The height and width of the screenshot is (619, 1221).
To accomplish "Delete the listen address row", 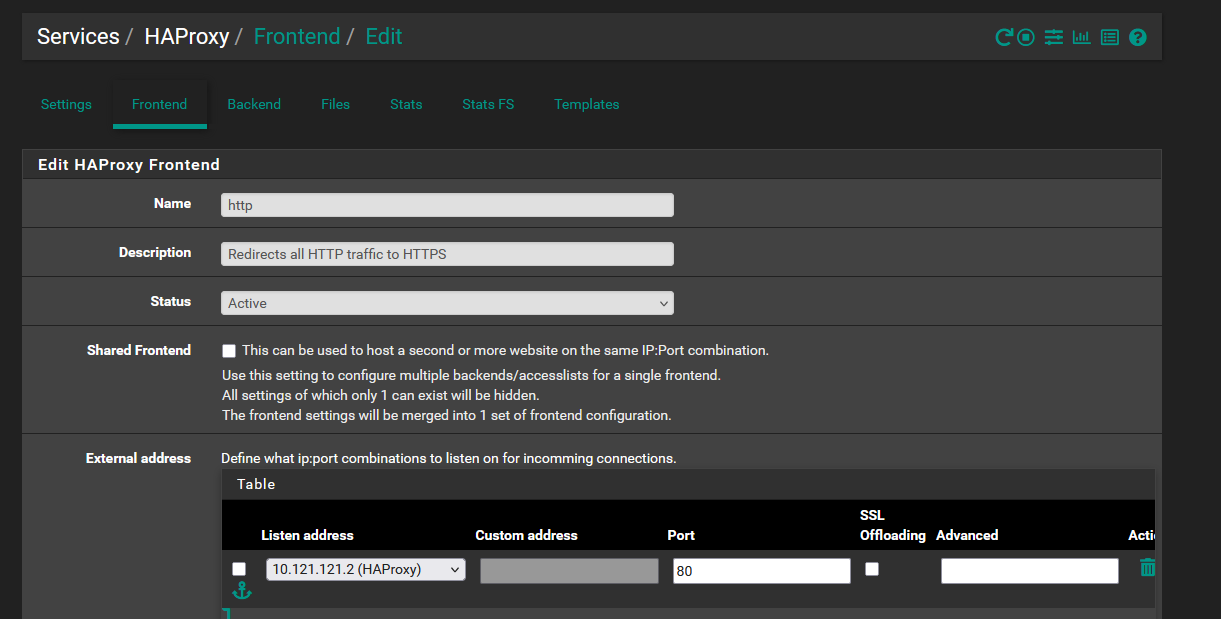I will click(1147, 567).
